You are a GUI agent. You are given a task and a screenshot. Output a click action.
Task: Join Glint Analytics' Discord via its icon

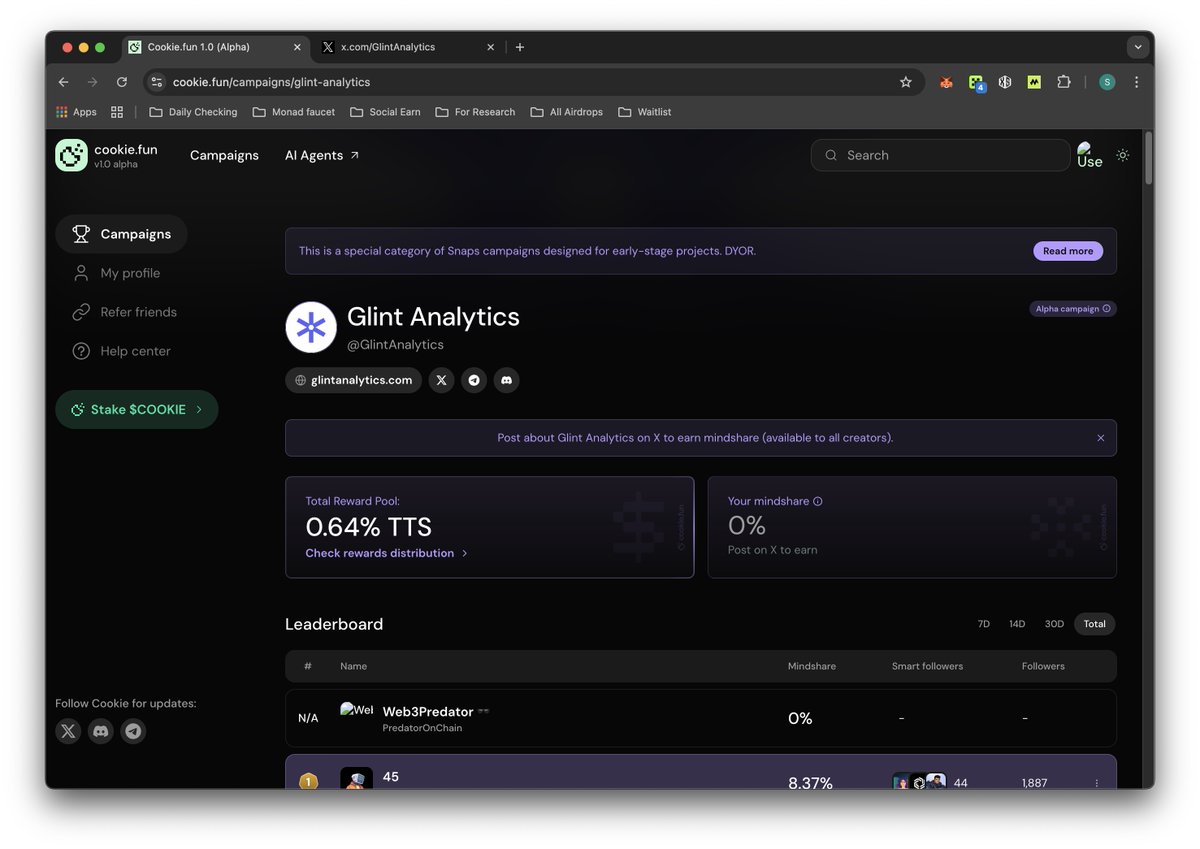point(506,380)
